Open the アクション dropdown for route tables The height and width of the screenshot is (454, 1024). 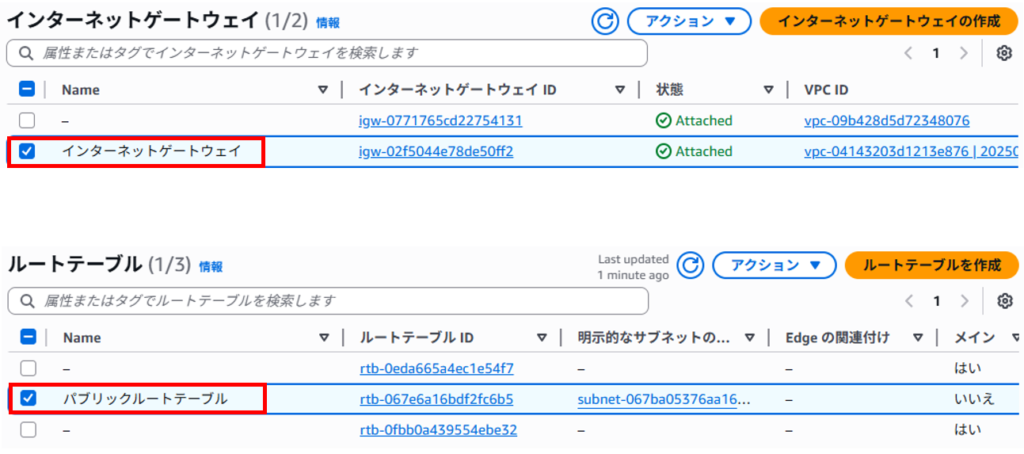point(775,265)
